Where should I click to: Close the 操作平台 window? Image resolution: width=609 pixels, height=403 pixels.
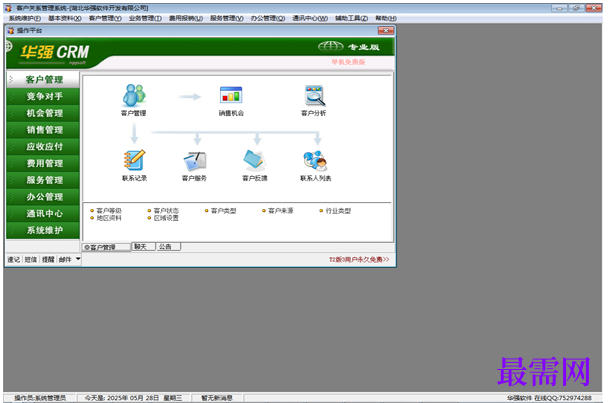click(386, 31)
